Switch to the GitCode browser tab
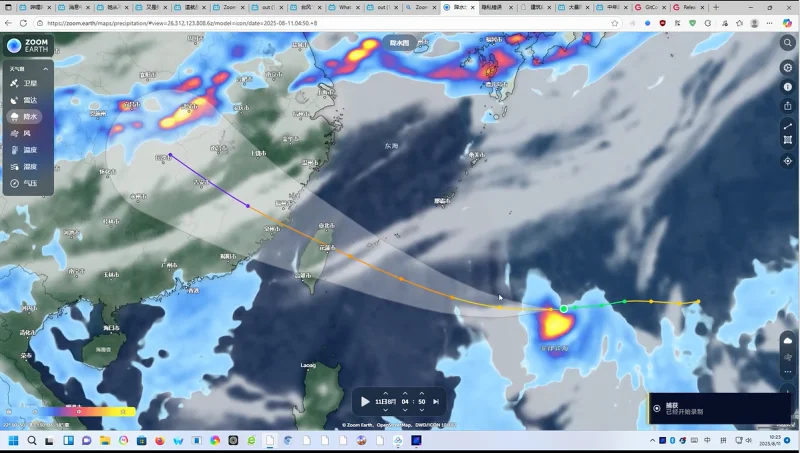 tap(651, 7)
